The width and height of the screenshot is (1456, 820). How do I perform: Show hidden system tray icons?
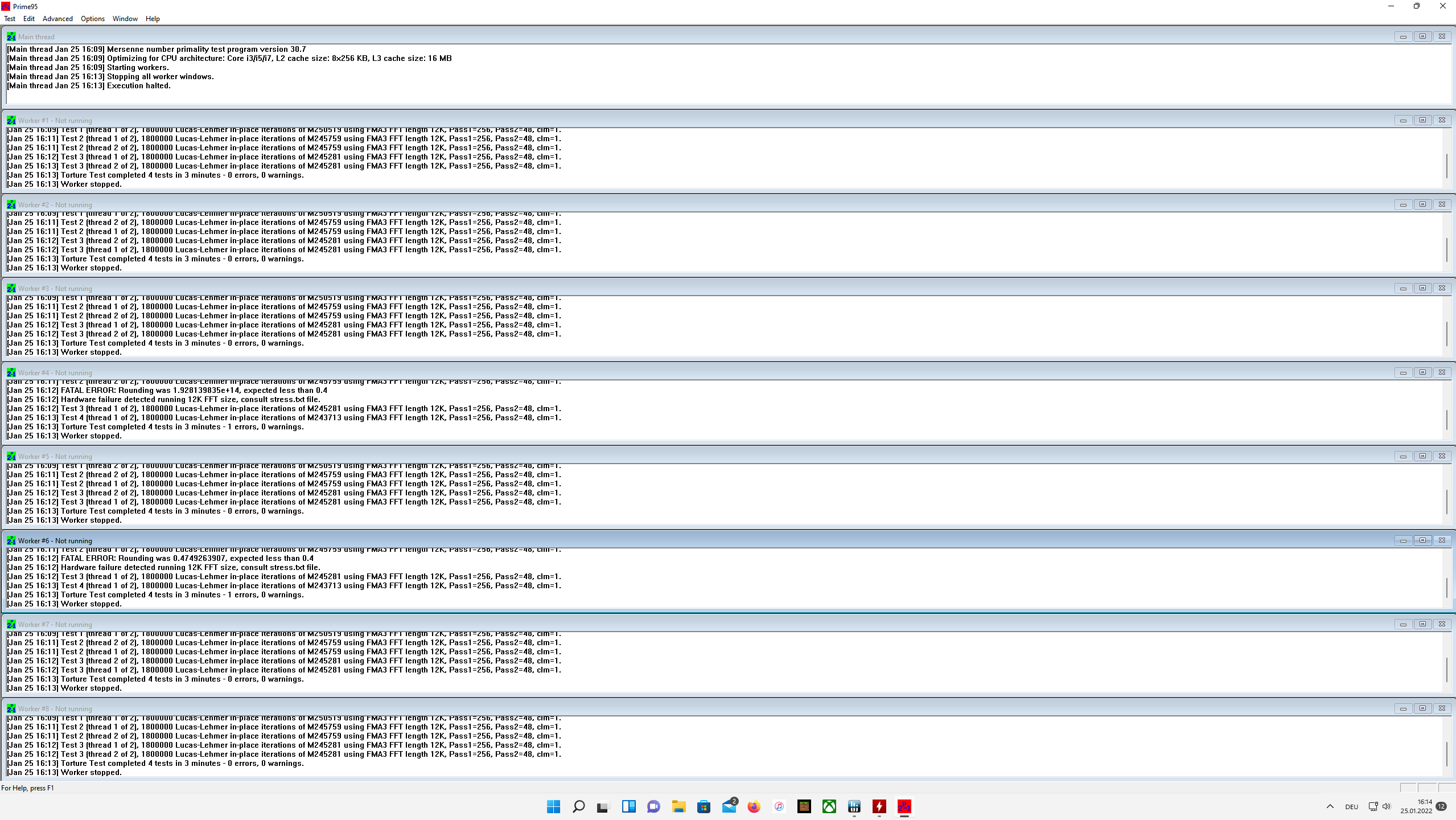(x=1330, y=806)
